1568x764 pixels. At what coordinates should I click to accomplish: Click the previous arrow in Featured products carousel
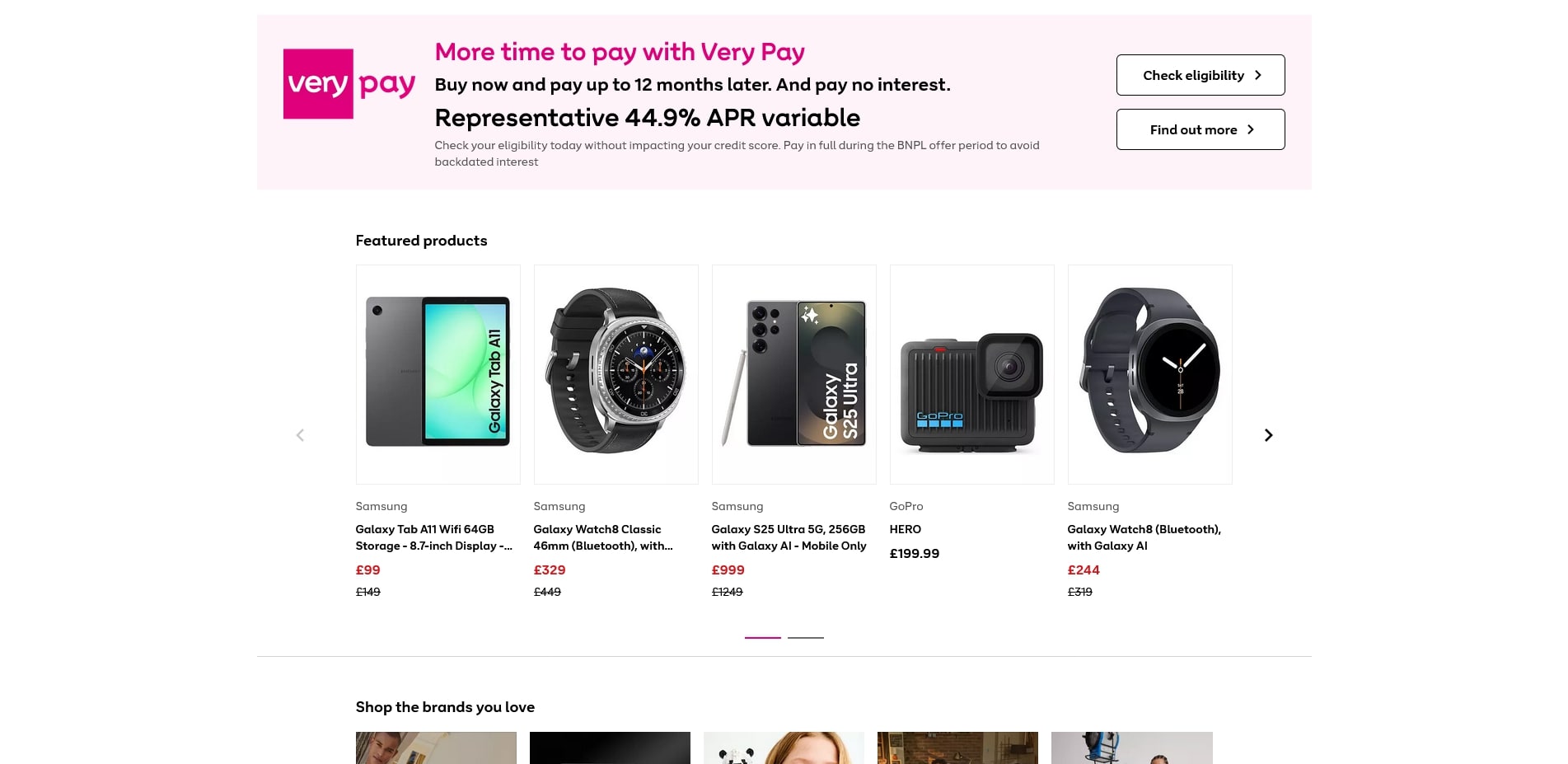point(300,435)
